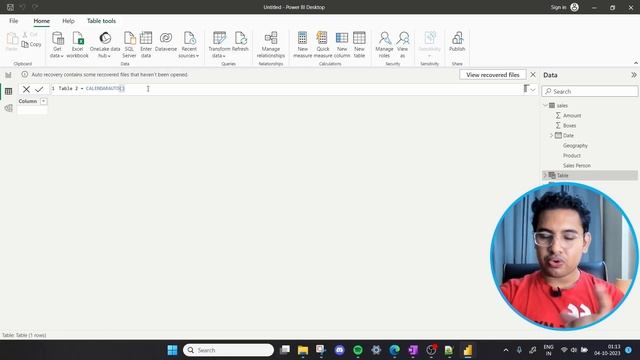
Task: Click Sign in at the top
Action: 558,7
